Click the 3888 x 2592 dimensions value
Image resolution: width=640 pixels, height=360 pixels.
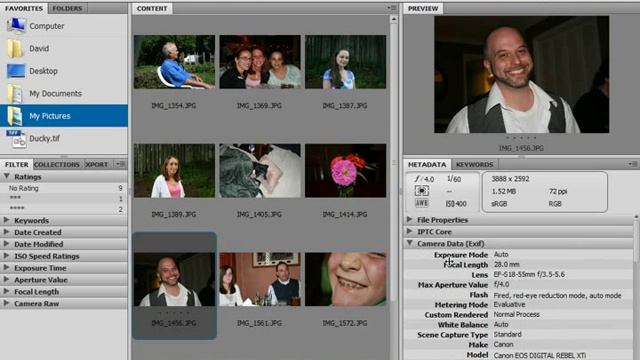[x=510, y=179]
